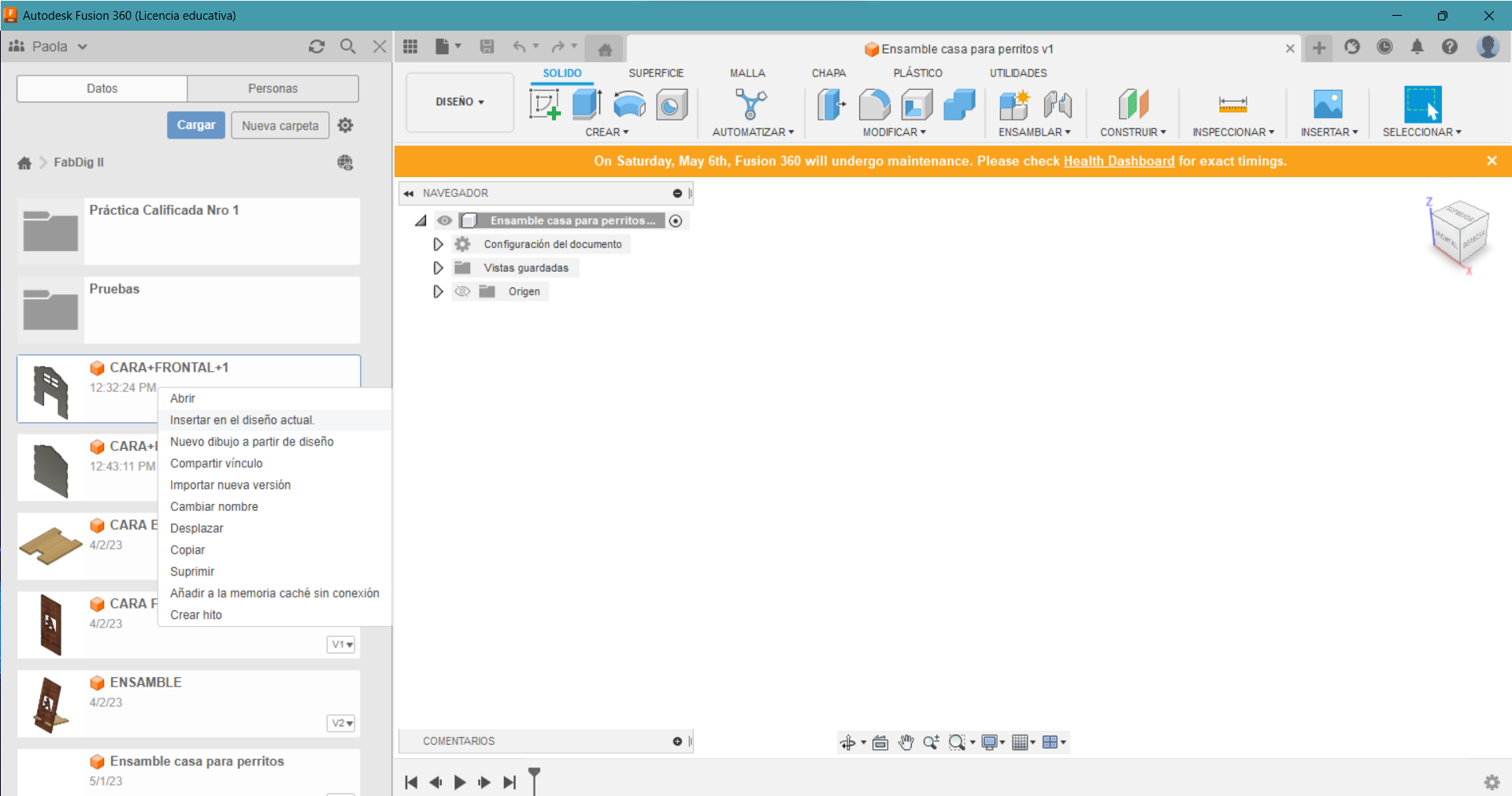Click Create Sketch tool icon
The height and width of the screenshot is (796, 1512).
(x=544, y=104)
